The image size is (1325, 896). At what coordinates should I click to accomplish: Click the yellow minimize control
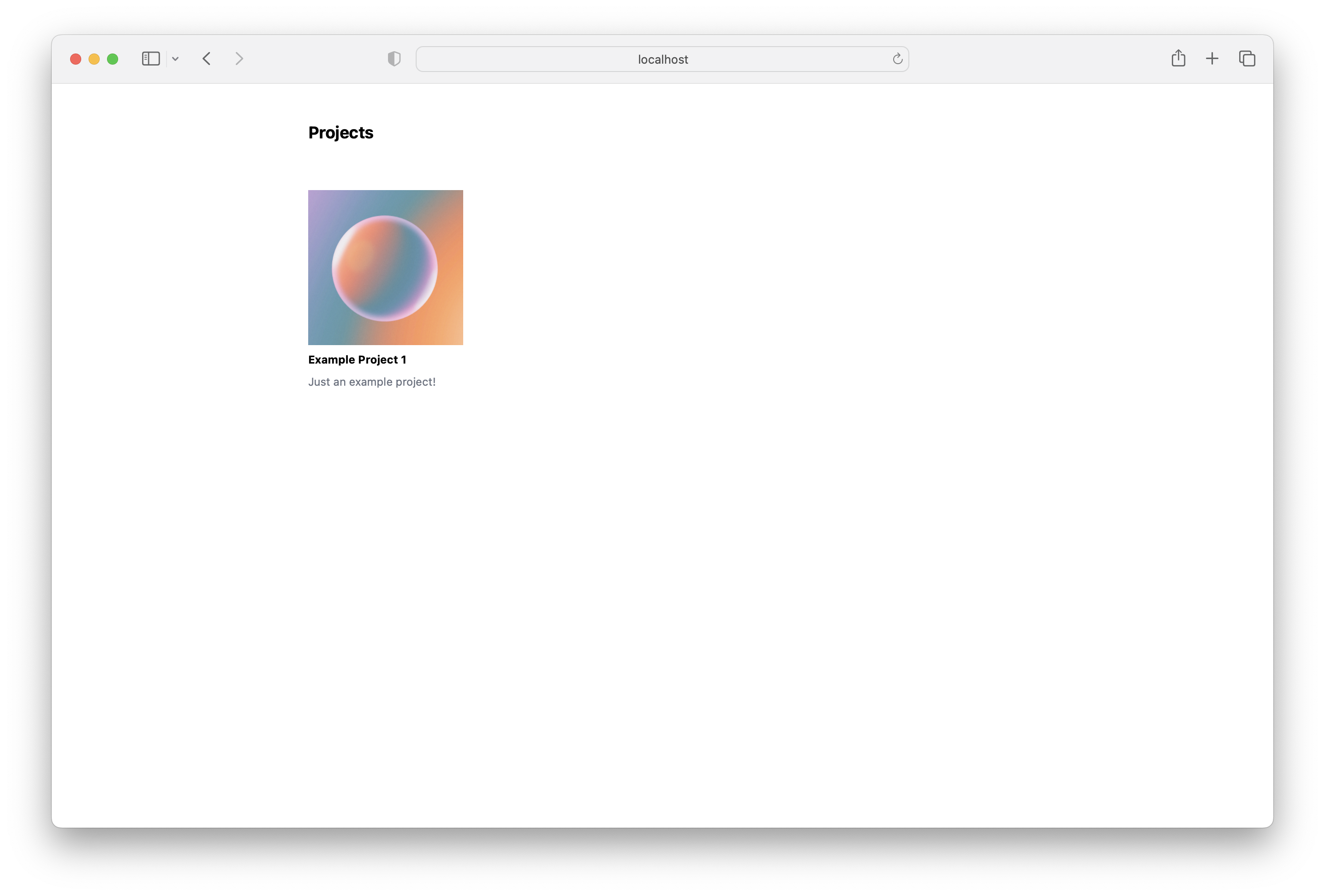click(x=94, y=58)
